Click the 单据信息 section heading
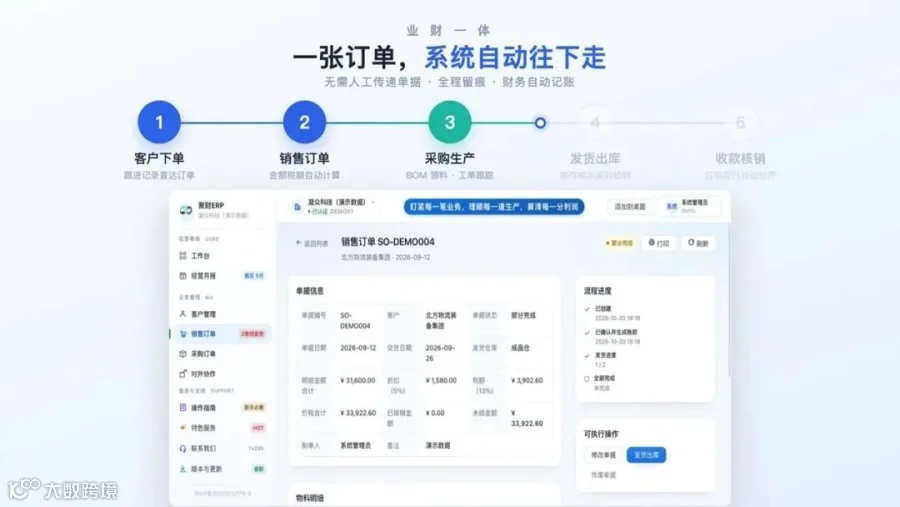900x507 pixels. click(309, 291)
